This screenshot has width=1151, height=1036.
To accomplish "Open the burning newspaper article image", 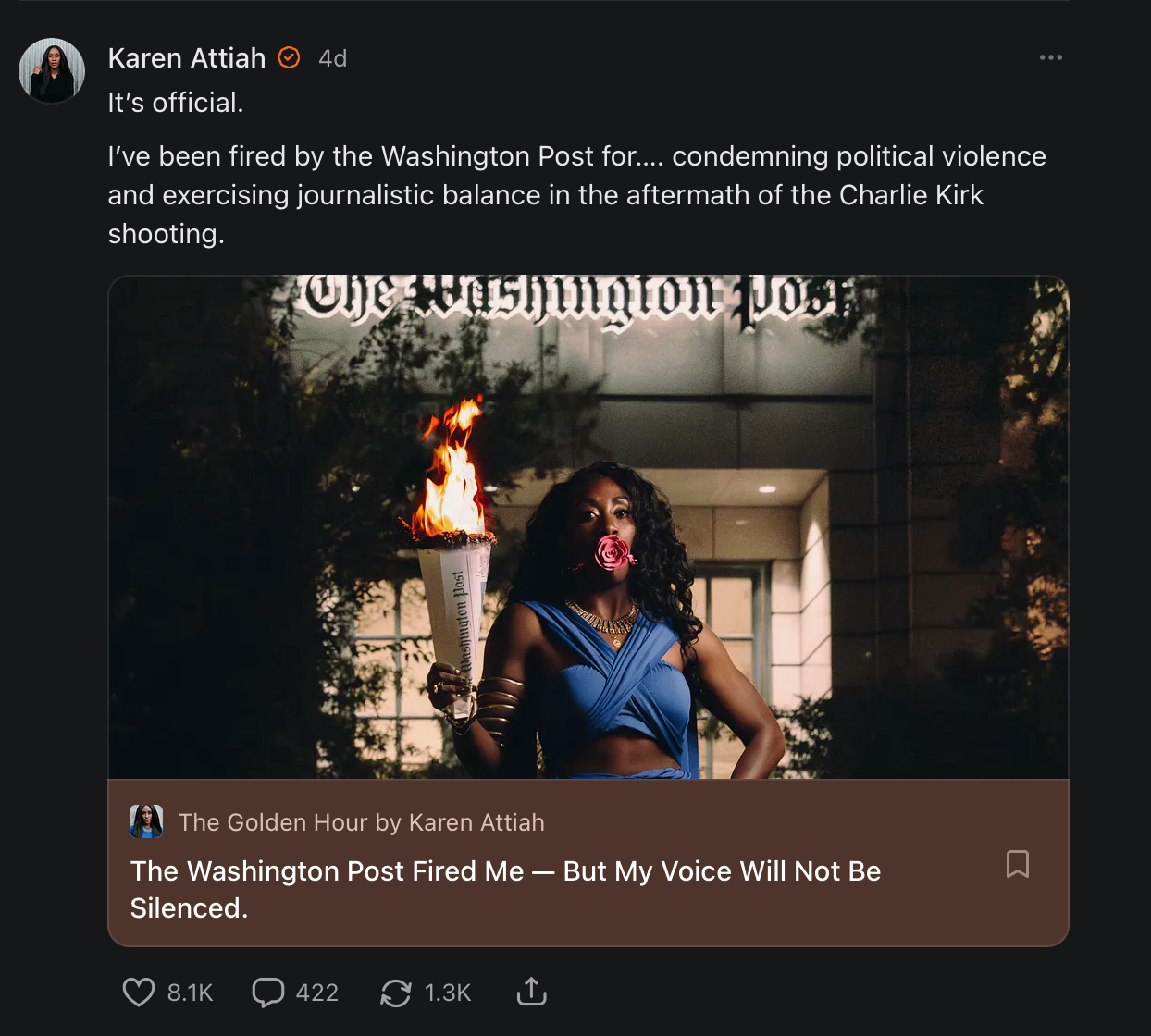I will pos(588,527).
